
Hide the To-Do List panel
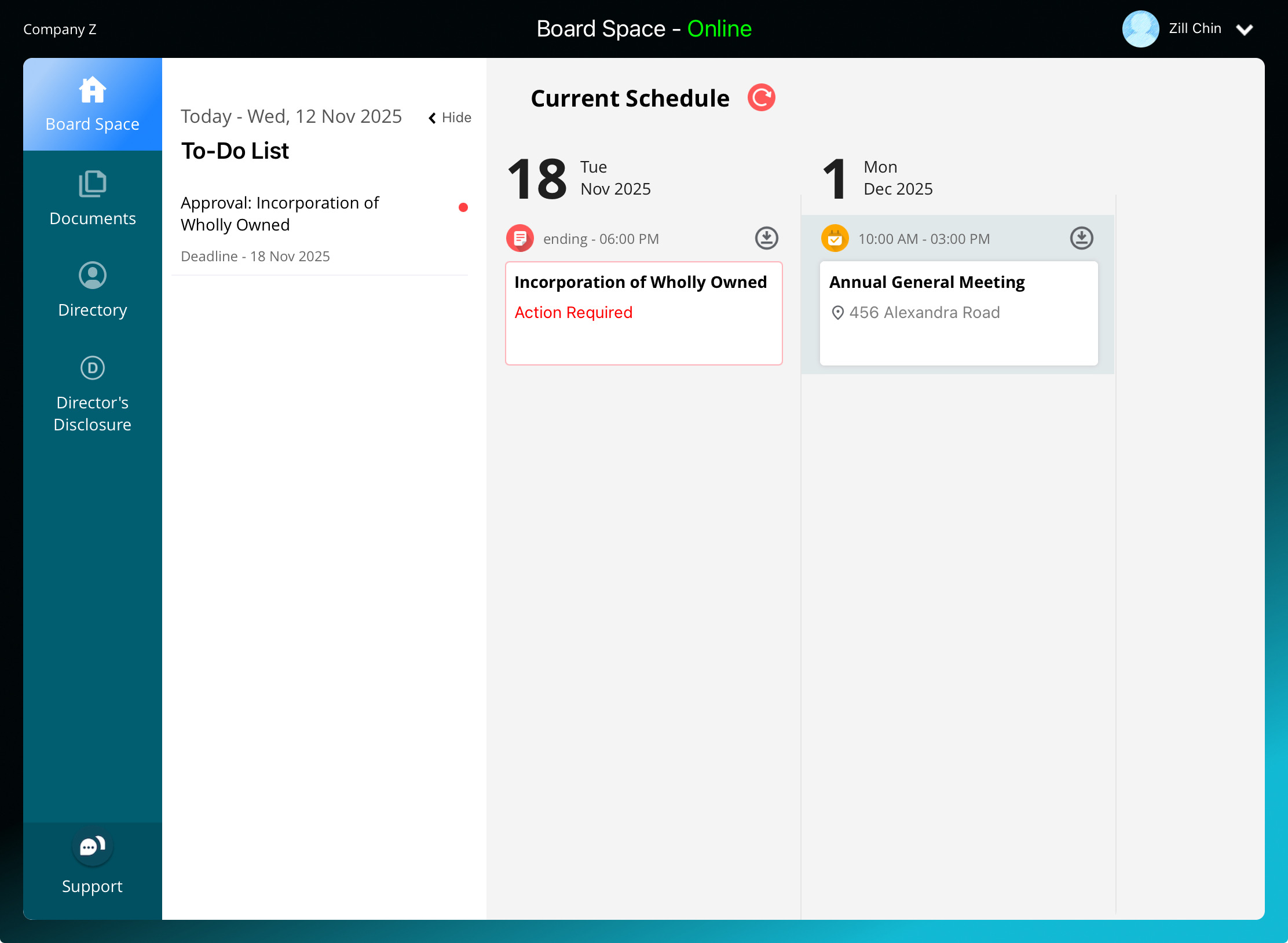point(450,118)
